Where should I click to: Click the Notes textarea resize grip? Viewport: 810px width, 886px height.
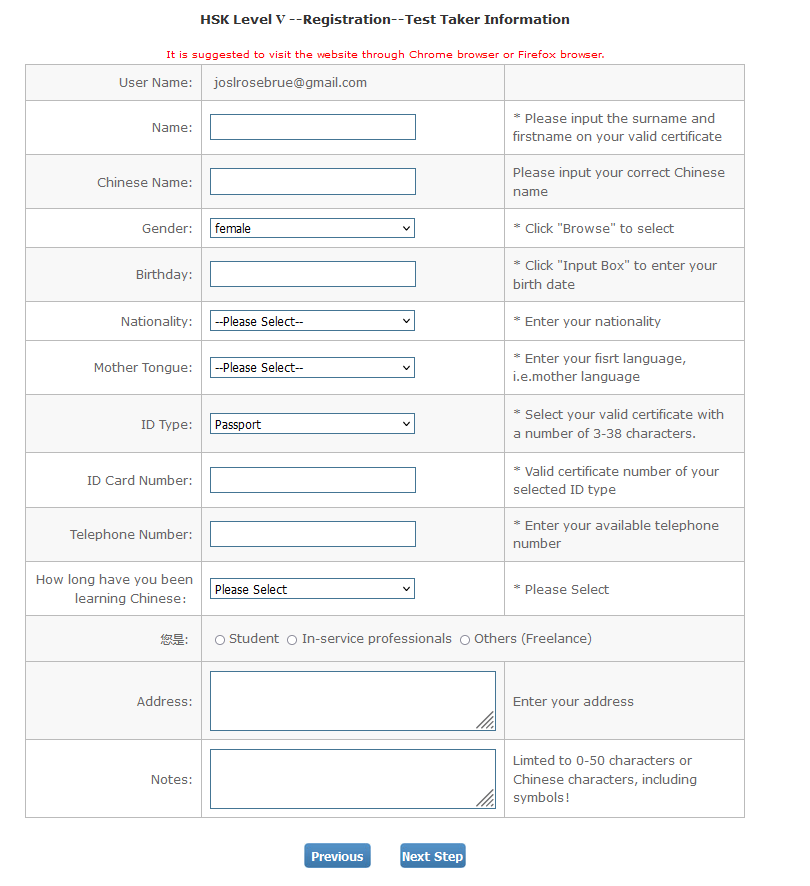(486, 798)
